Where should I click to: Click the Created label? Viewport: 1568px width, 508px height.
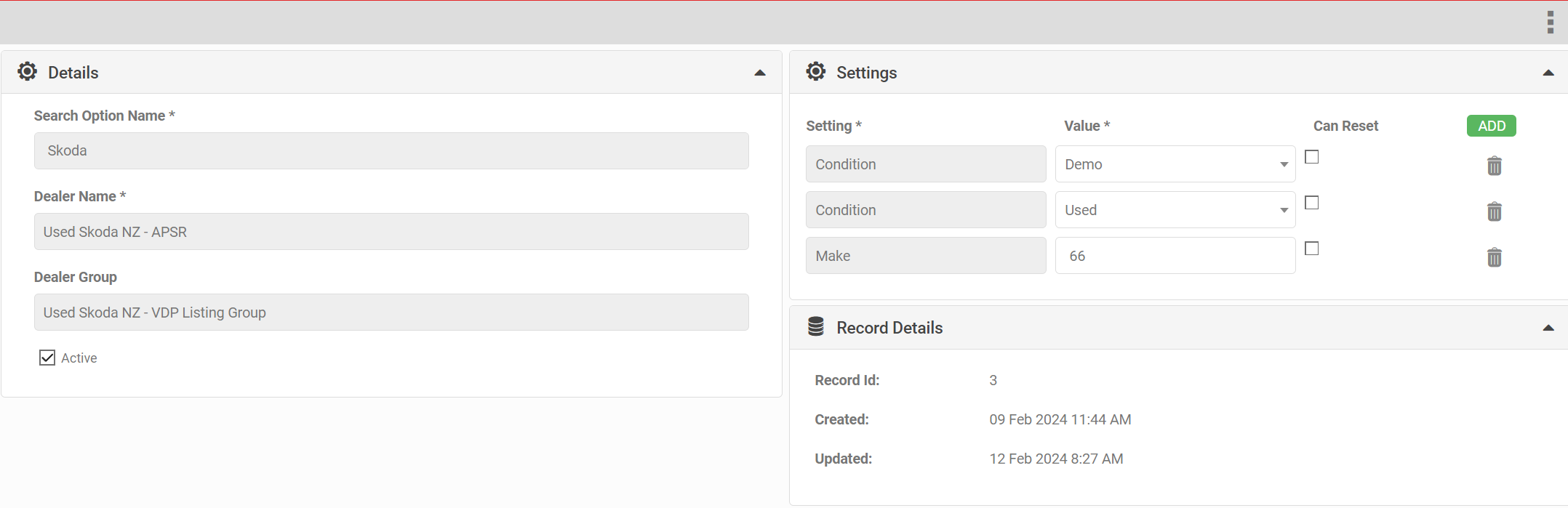pyautogui.click(x=841, y=419)
